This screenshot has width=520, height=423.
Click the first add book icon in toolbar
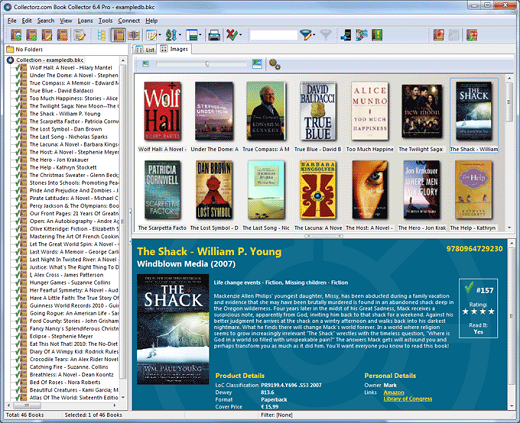(x=16, y=35)
